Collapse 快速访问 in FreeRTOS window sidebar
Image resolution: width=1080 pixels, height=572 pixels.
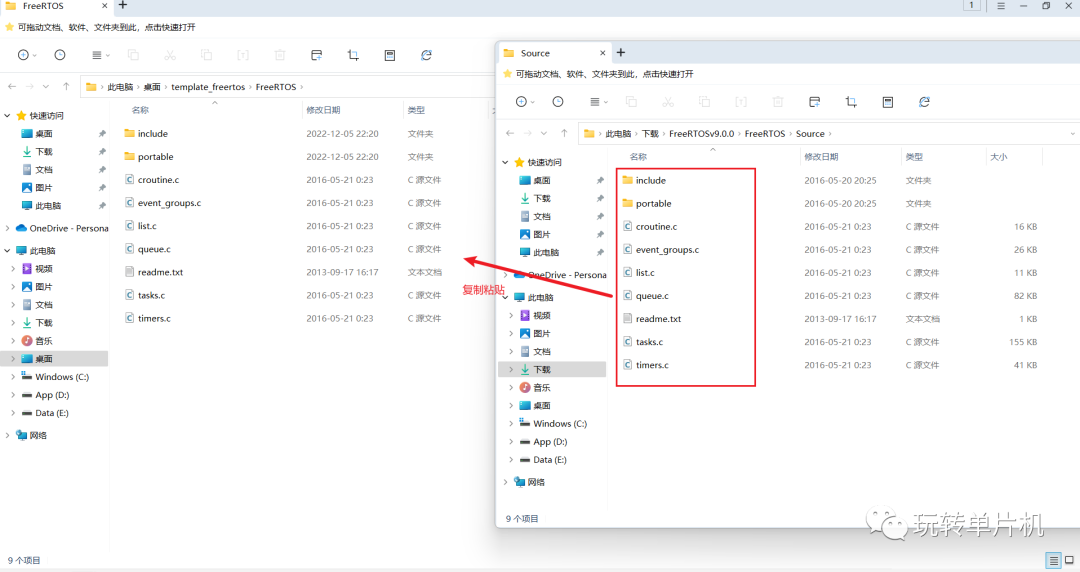pyautogui.click(x=8, y=116)
